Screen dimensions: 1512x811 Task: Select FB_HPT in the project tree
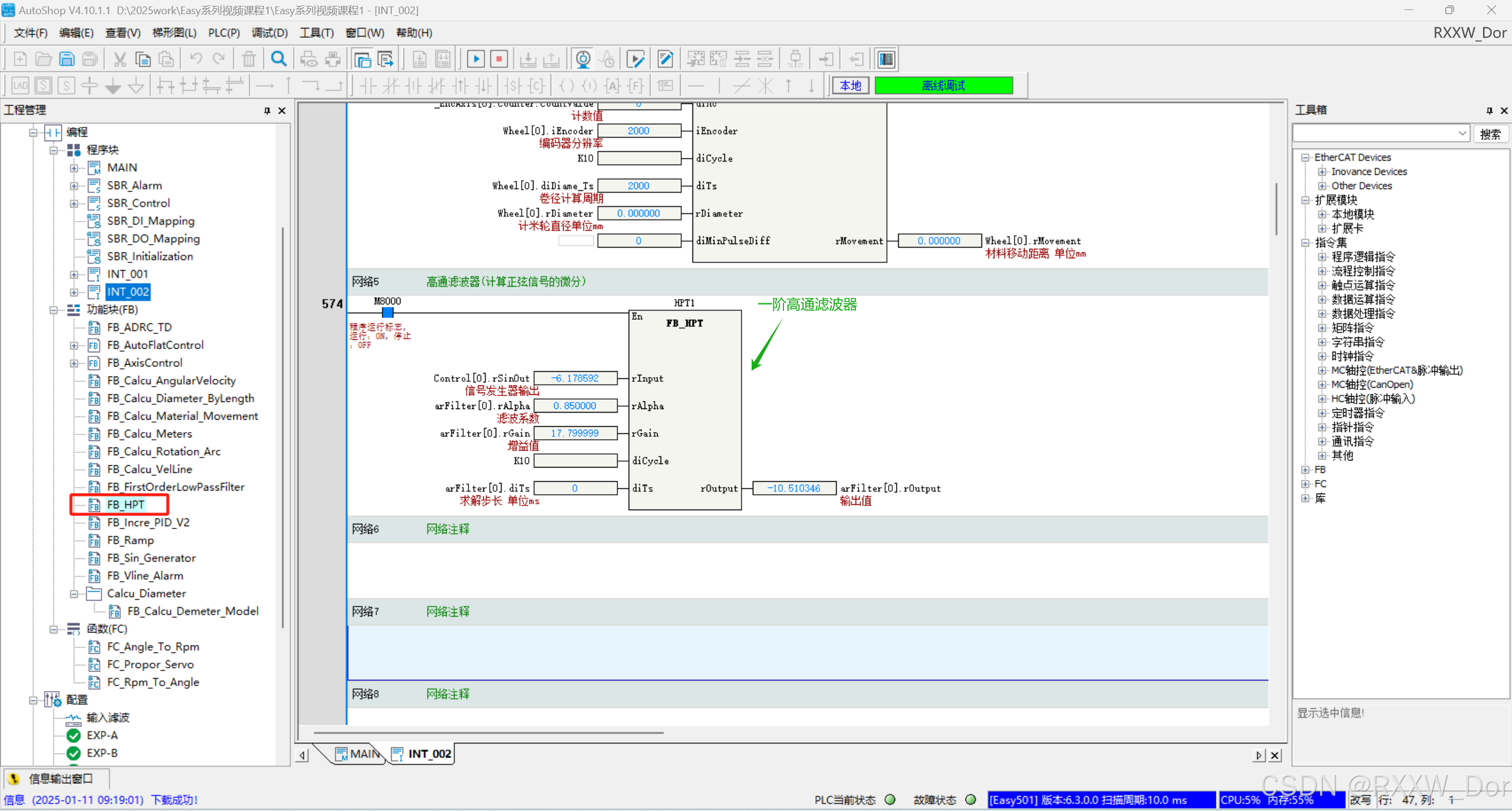pyautogui.click(x=125, y=505)
